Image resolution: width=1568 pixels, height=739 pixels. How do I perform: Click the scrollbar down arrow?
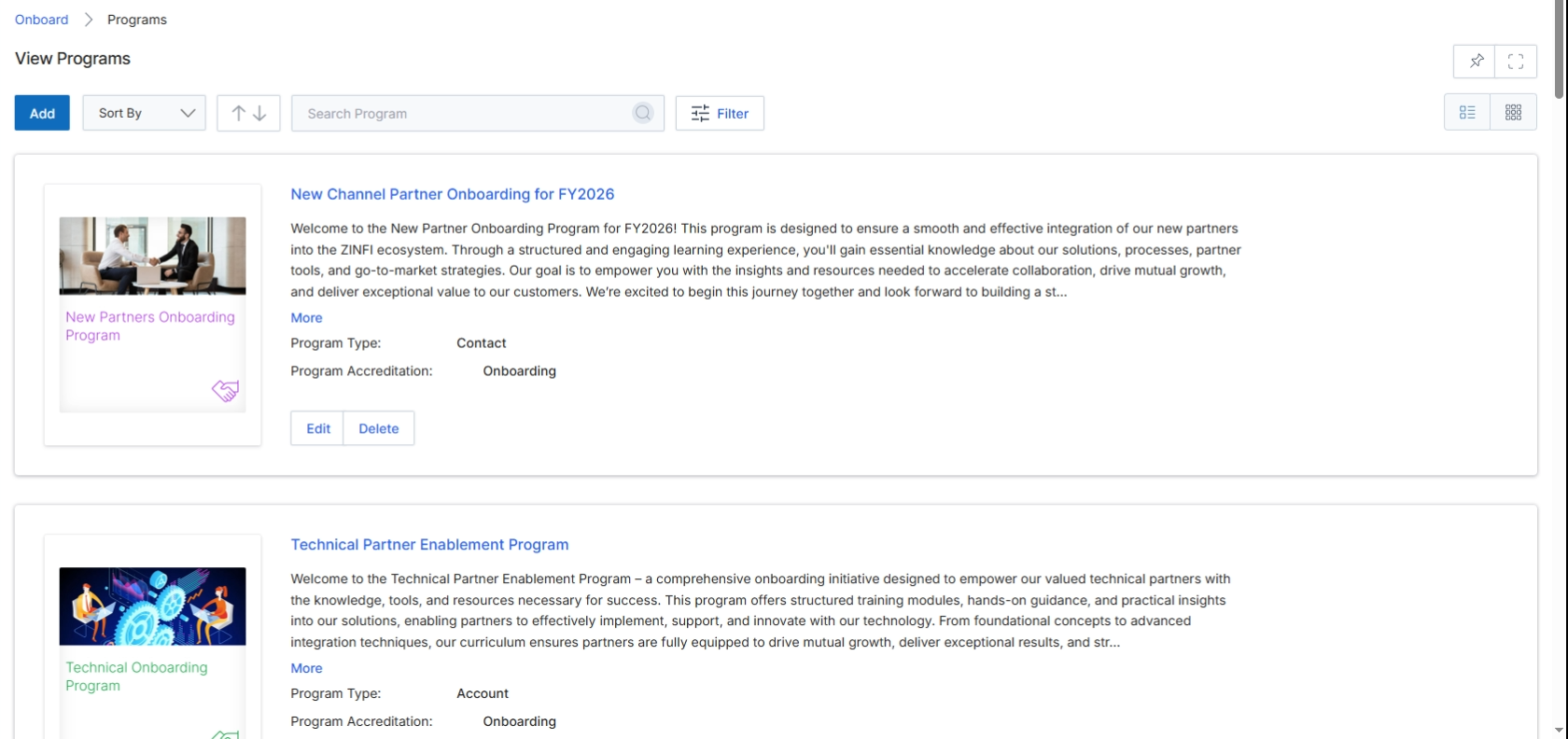(x=1559, y=731)
